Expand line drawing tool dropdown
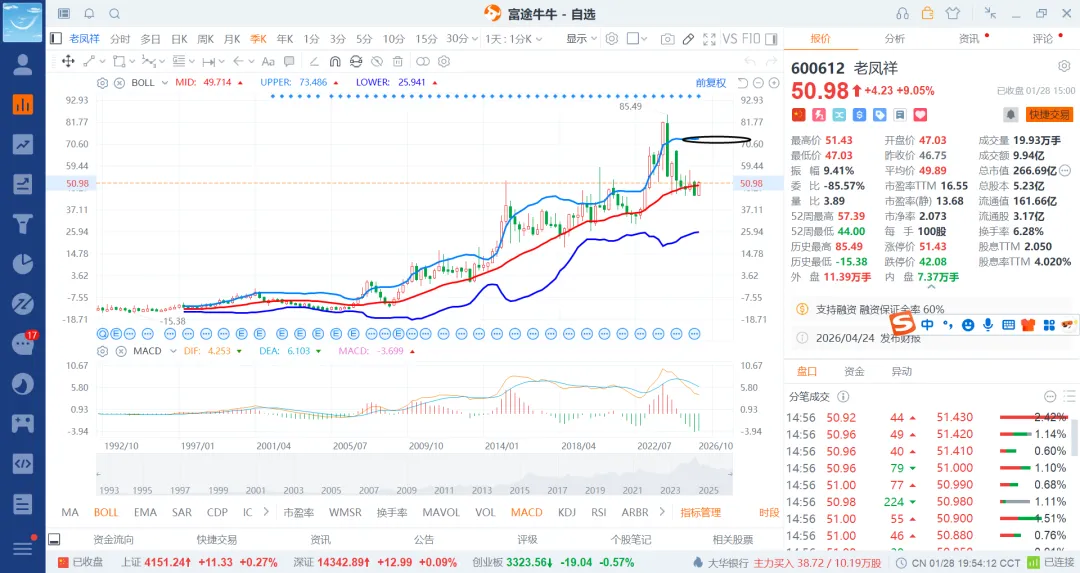This screenshot has height=573, width=1080. pos(103,61)
